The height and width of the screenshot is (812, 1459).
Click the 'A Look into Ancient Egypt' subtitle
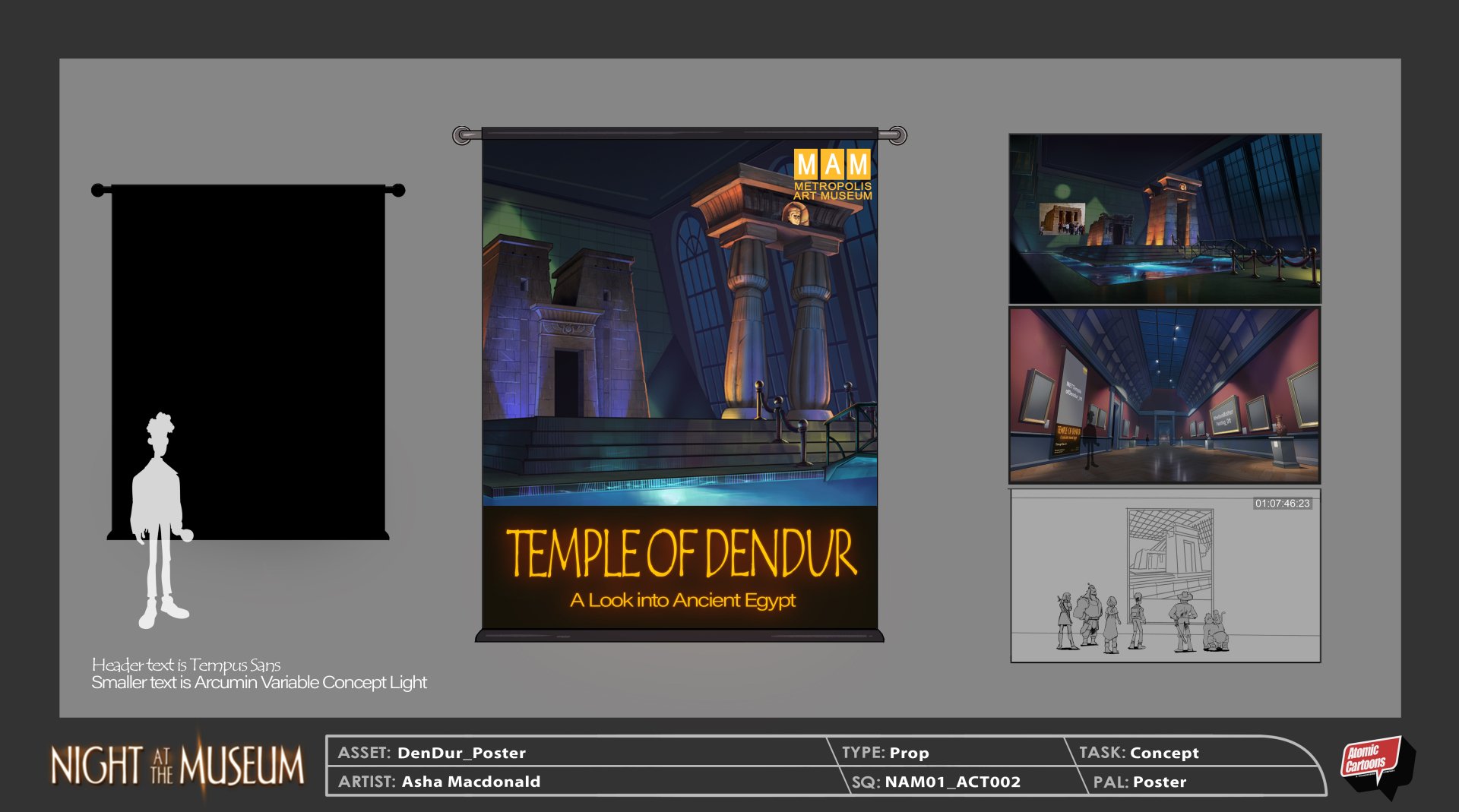point(682,601)
